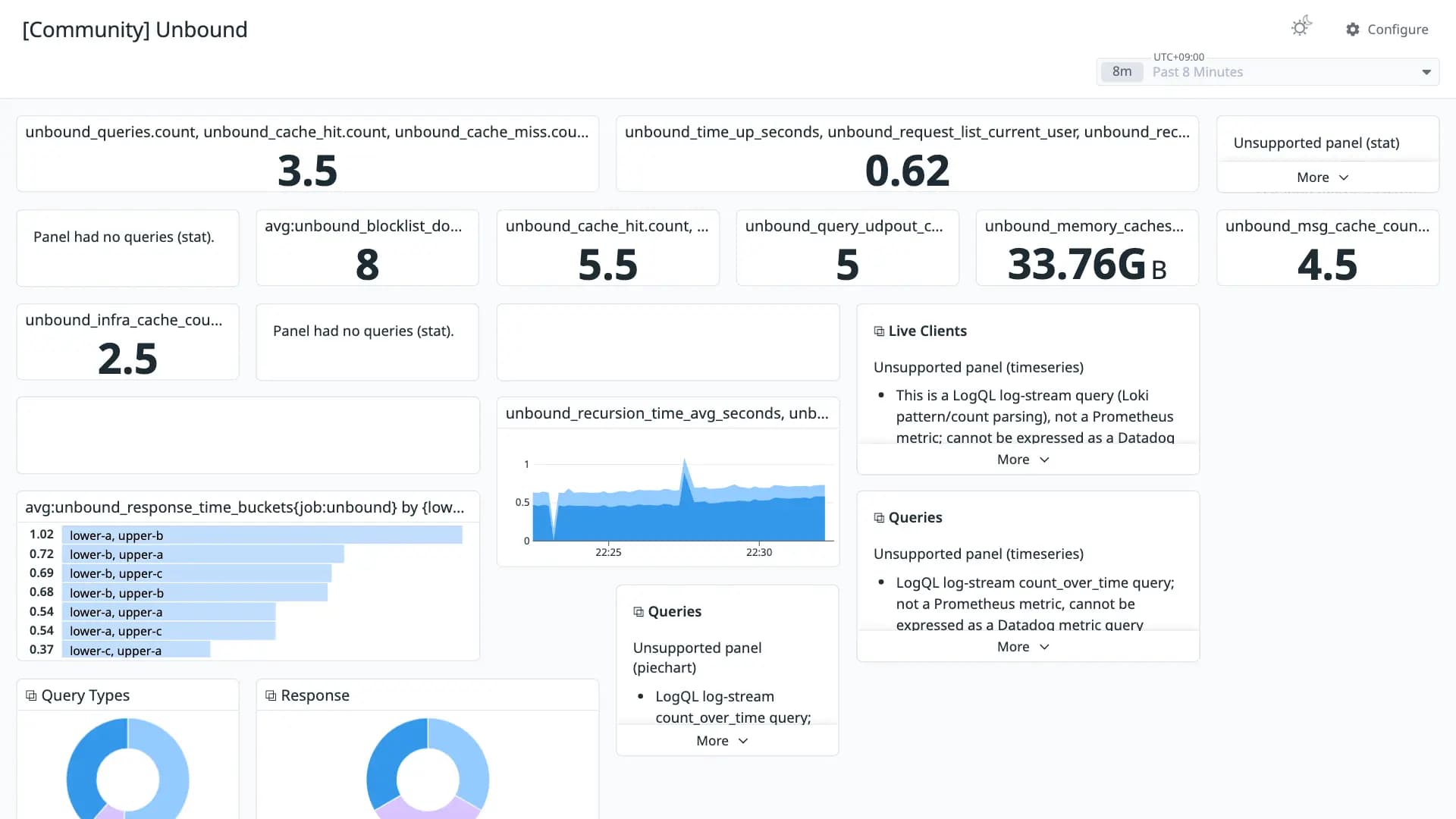Click the Live Clients panel group icon
1456x819 pixels.
tap(879, 331)
